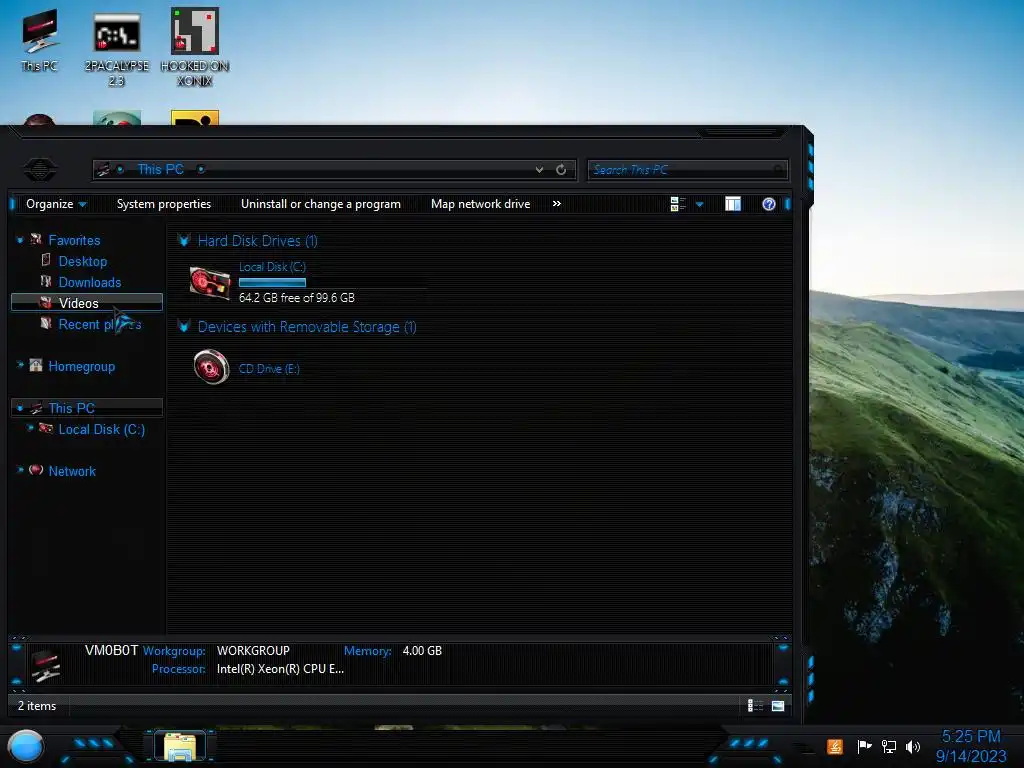The height and width of the screenshot is (768, 1024).
Task: Open Java update tray icon
Action: click(x=835, y=746)
